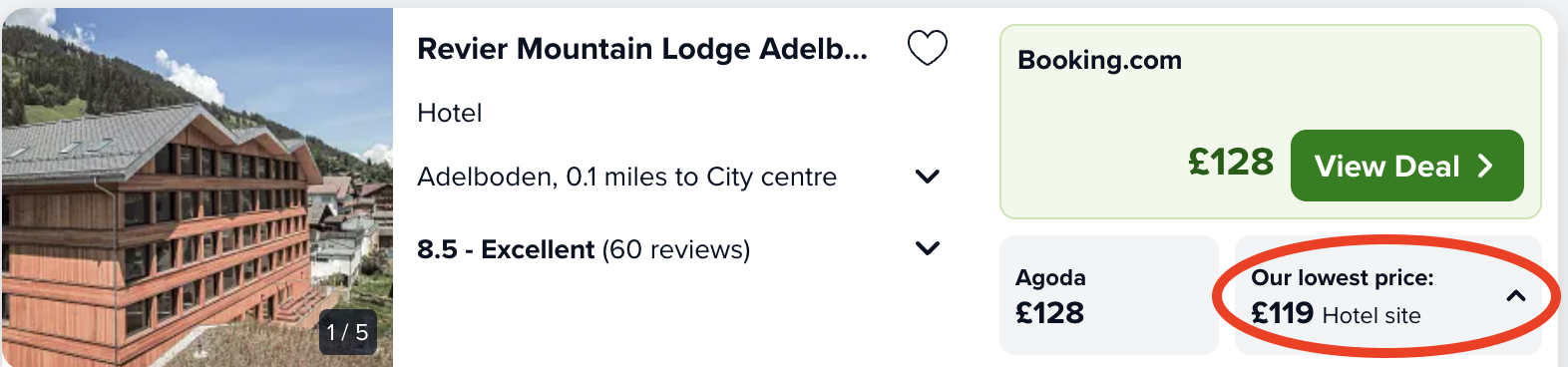The width and height of the screenshot is (1568, 367).
Task: Click the £119 lowest price
Action: (x=1282, y=313)
